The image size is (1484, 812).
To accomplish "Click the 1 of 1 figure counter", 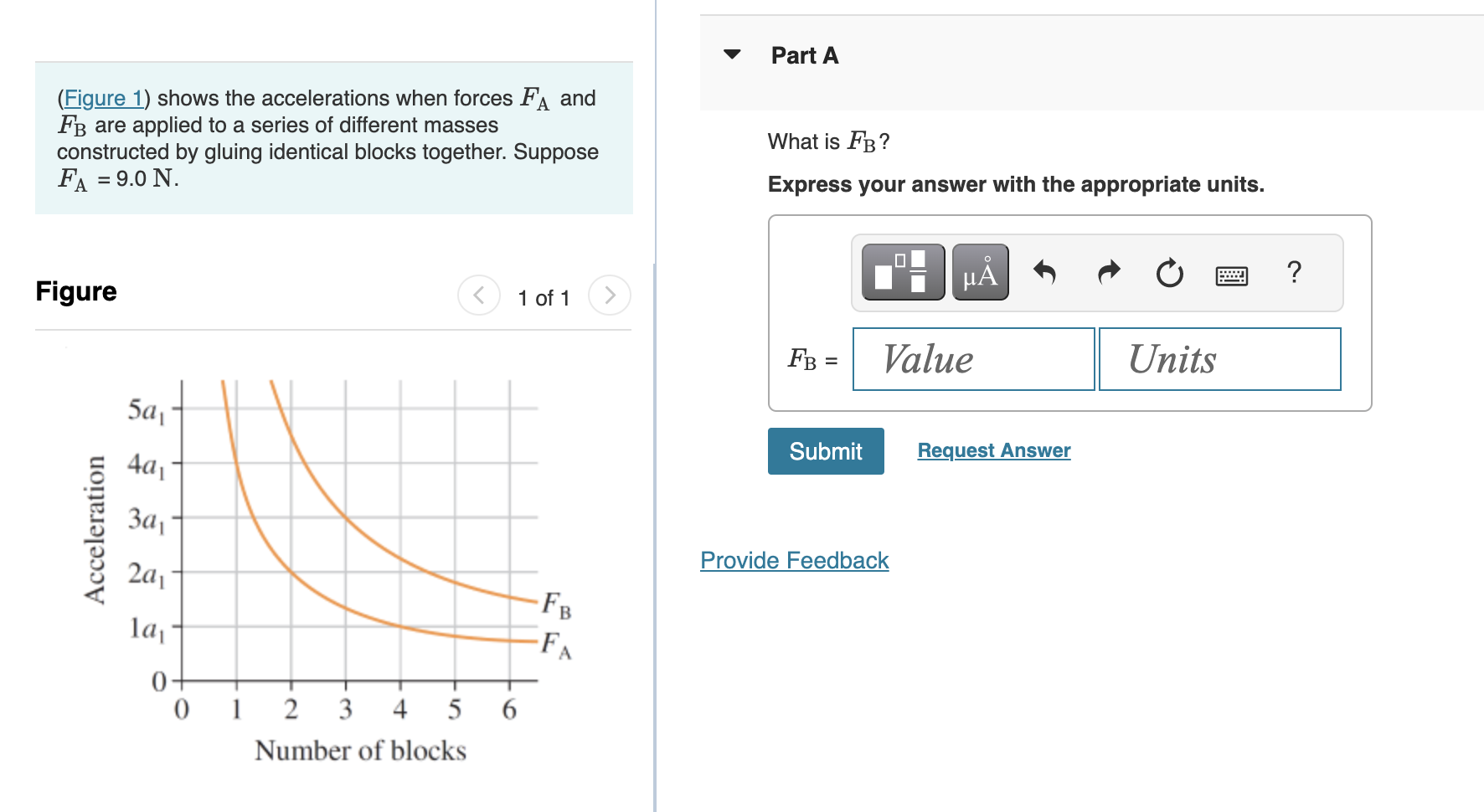I will 544,298.
